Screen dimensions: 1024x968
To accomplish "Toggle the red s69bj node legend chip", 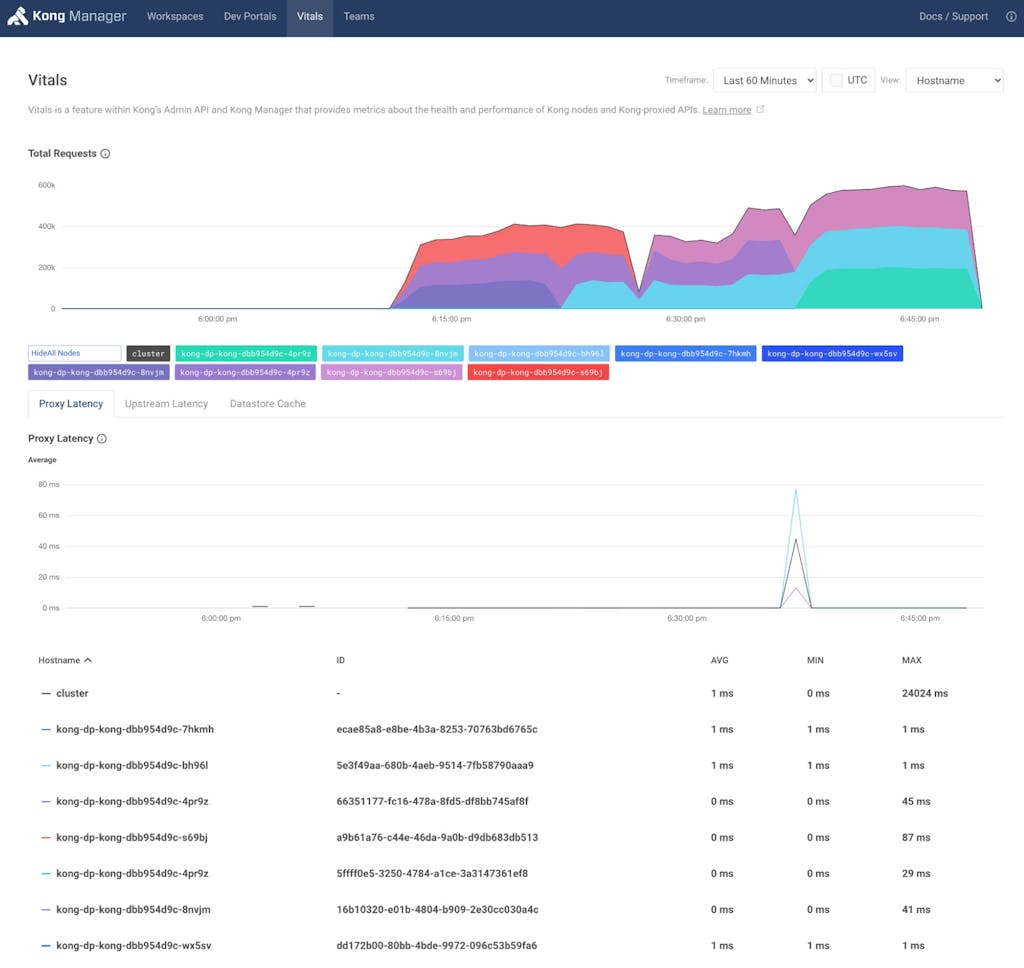I will [x=538, y=372].
